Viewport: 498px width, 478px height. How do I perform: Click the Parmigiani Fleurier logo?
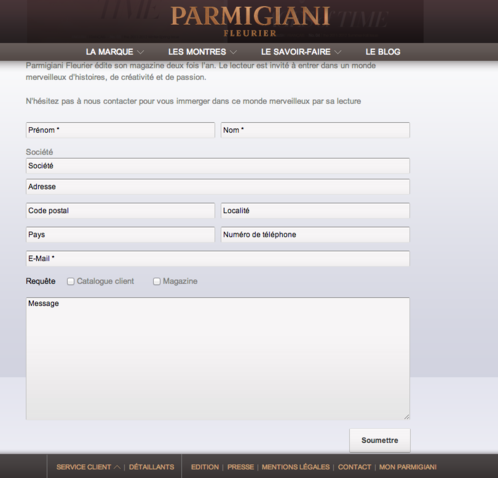[x=250, y=21]
